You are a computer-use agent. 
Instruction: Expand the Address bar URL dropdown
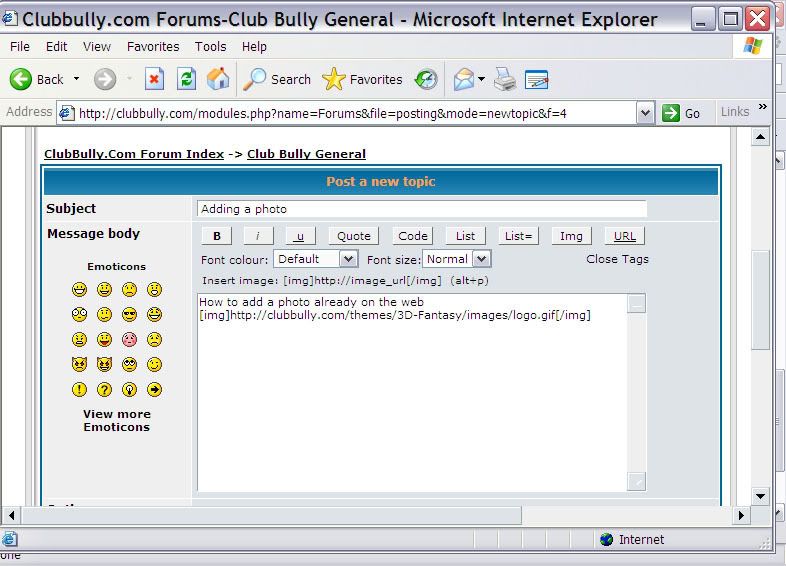646,113
